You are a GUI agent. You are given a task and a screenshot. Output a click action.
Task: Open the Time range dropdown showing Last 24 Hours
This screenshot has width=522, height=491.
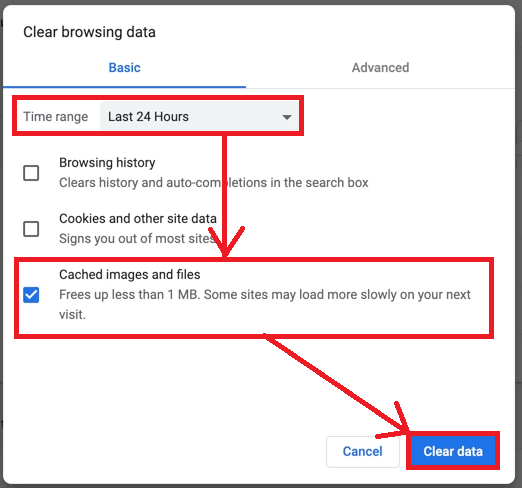(x=199, y=116)
